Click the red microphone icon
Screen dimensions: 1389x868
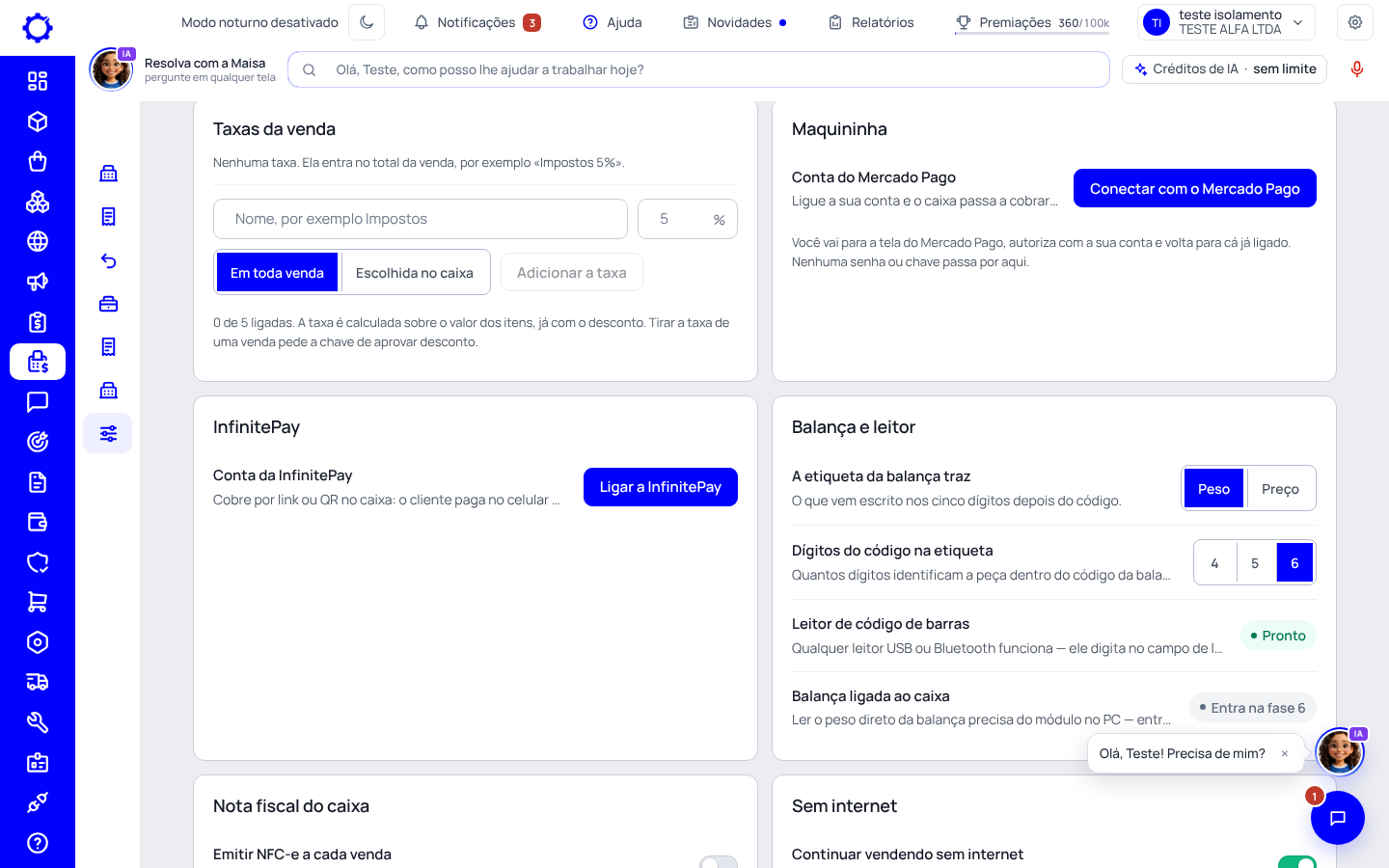(1357, 69)
